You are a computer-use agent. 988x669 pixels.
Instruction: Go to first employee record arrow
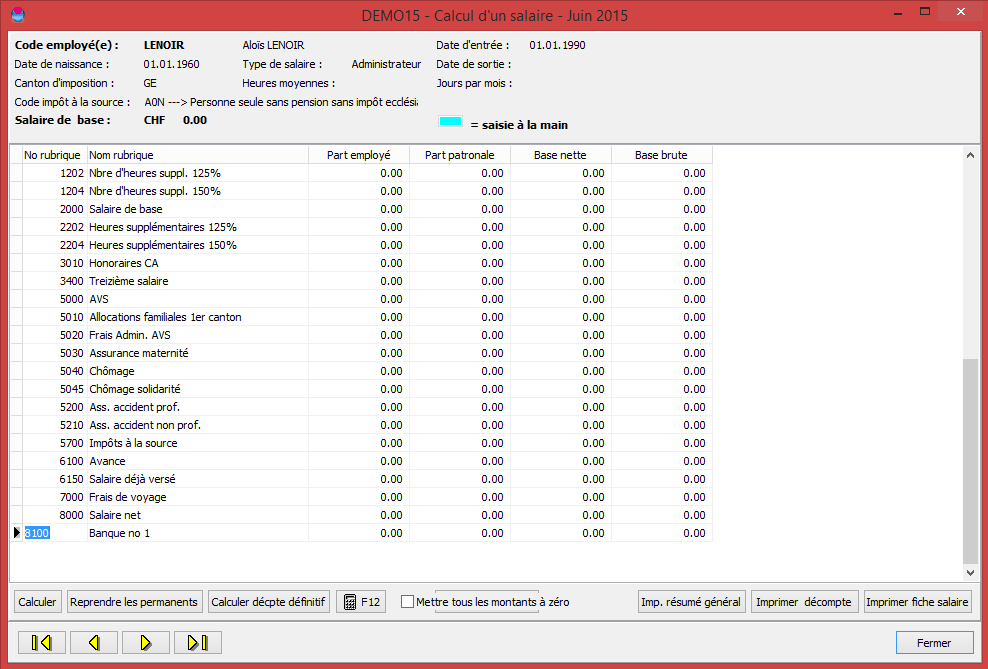click(41, 643)
